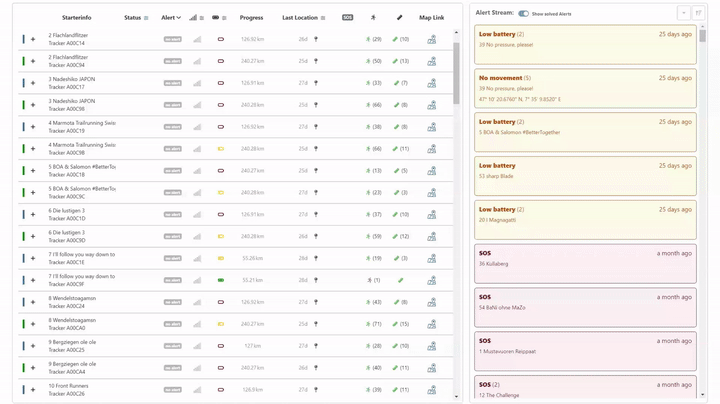This screenshot has width=720, height=404.
Task: Click the SOS badge in the table header
Action: pos(347,17)
